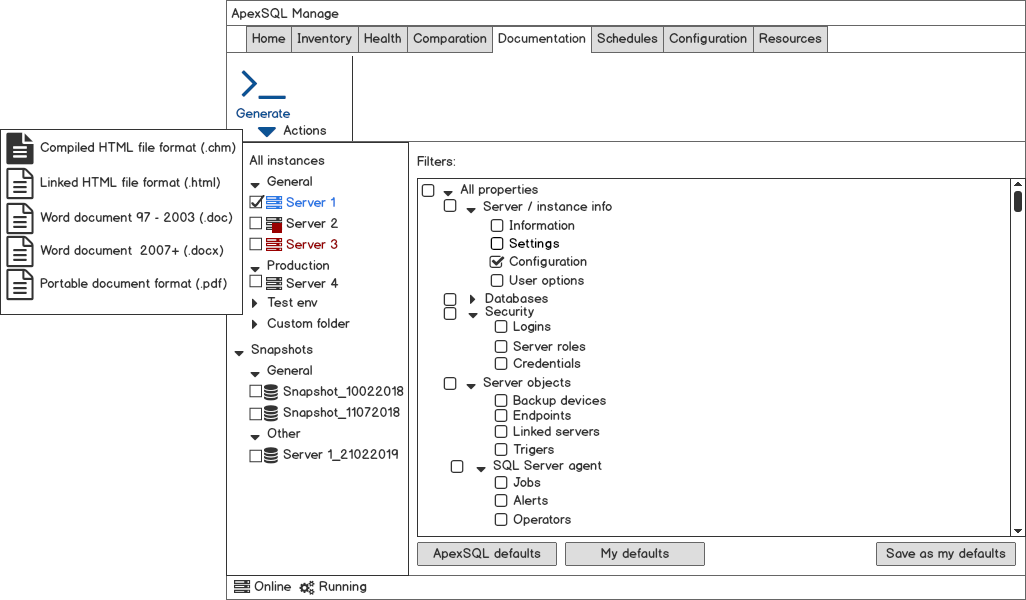This screenshot has width=1026, height=600.
Task: Collapse the All properties tree
Action: 448,192
